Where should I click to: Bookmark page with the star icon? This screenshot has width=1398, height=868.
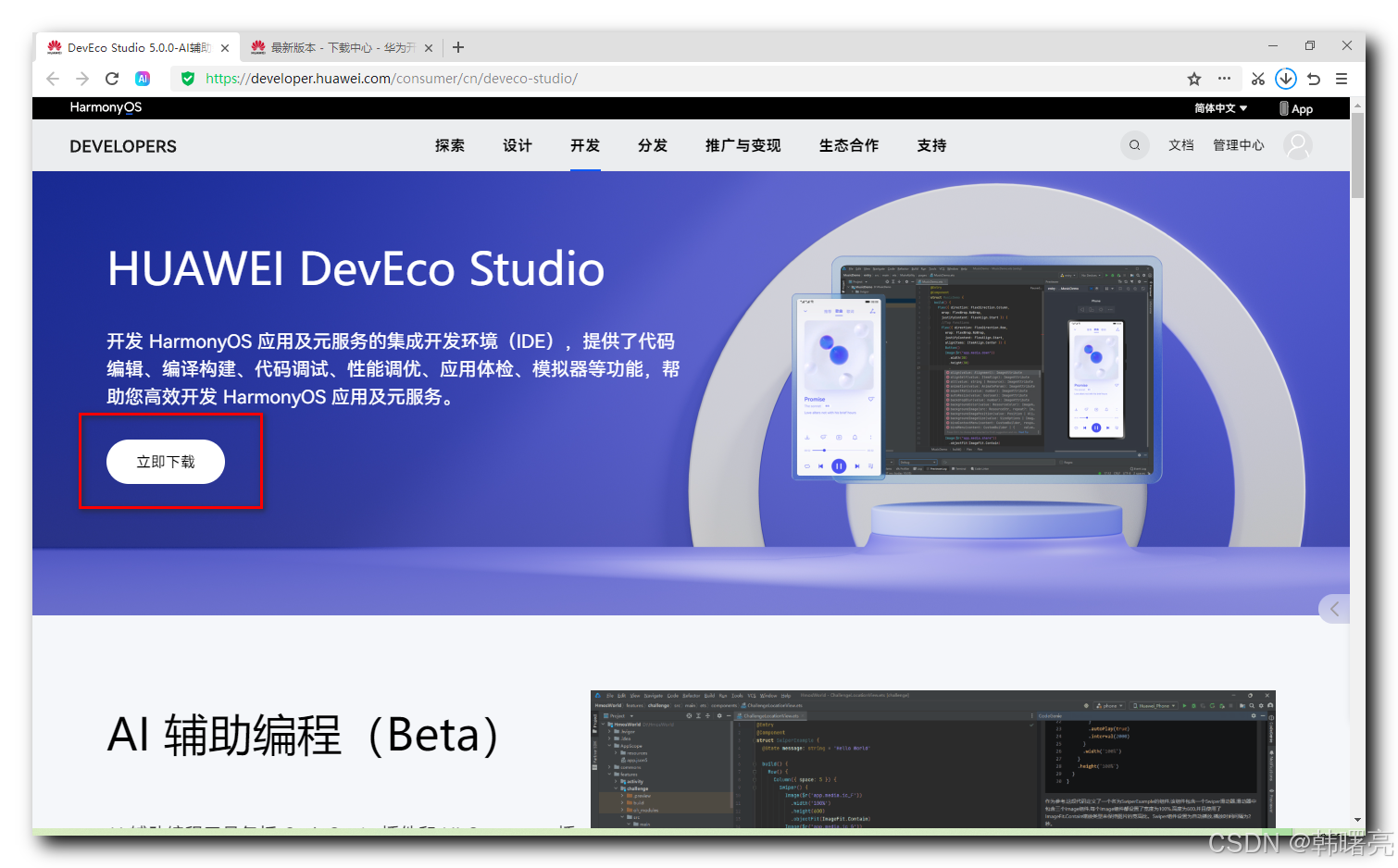1194,79
